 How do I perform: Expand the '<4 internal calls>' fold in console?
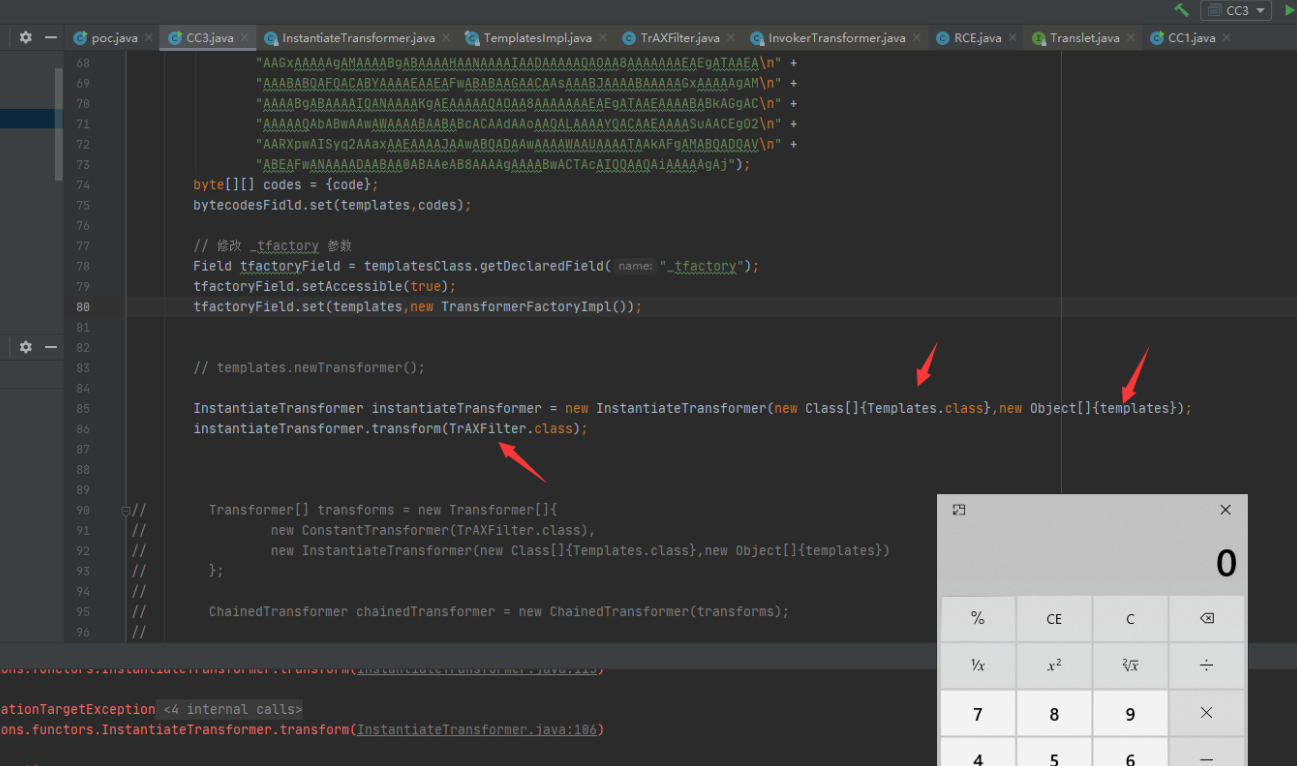(x=232, y=710)
